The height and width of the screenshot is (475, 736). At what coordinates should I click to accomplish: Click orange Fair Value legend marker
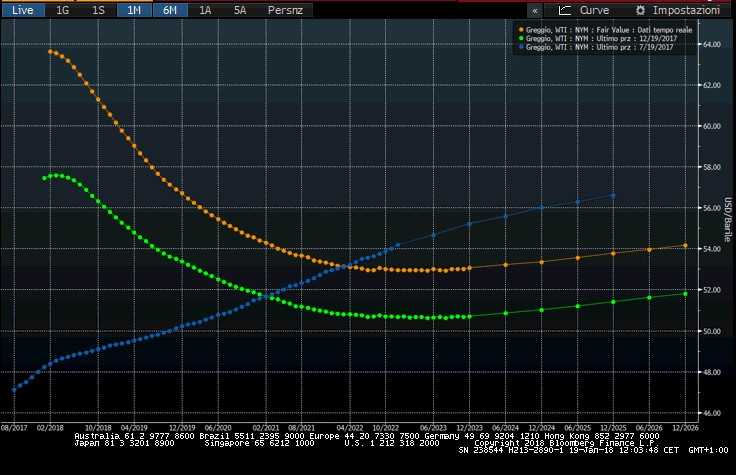click(x=521, y=29)
